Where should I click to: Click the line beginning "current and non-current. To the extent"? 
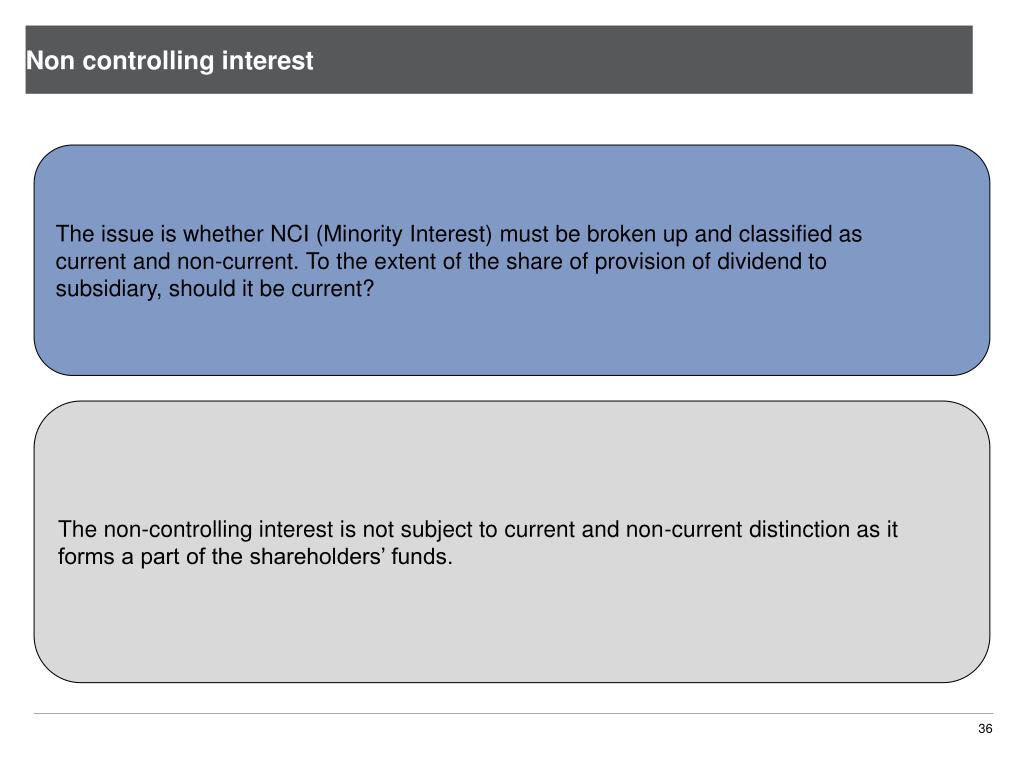(441, 262)
